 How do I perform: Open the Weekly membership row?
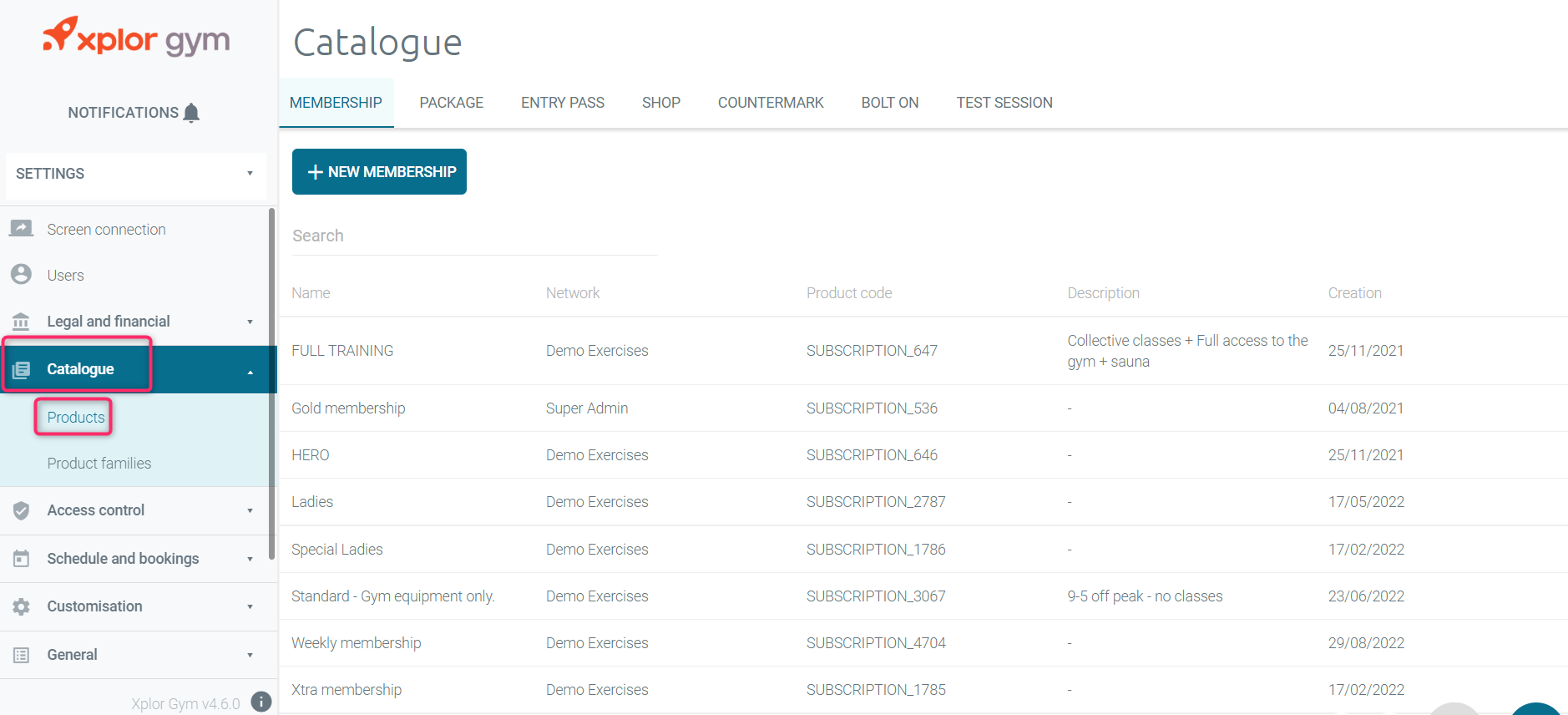(923, 643)
